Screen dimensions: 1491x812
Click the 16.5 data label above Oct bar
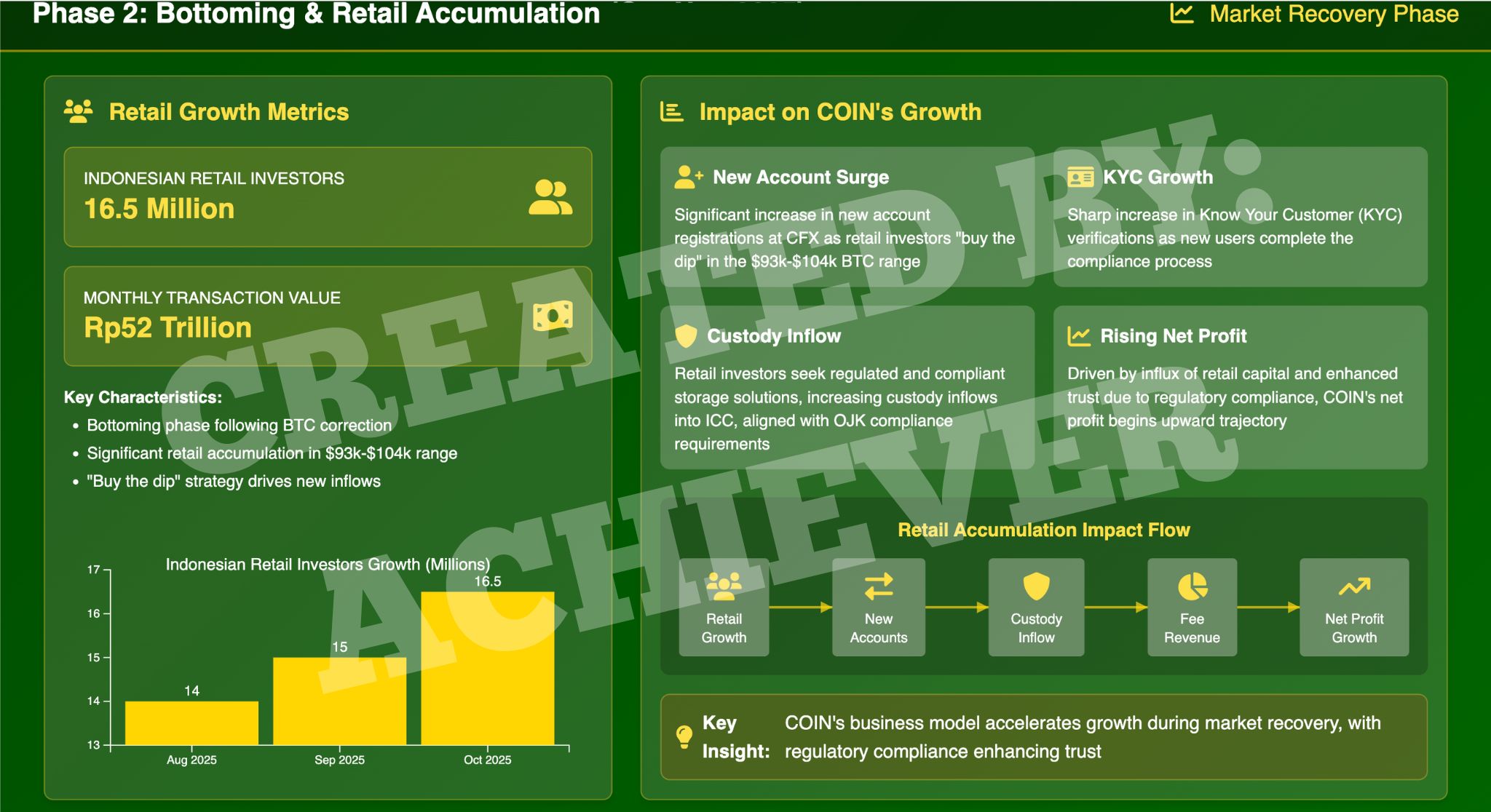(x=488, y=581)
